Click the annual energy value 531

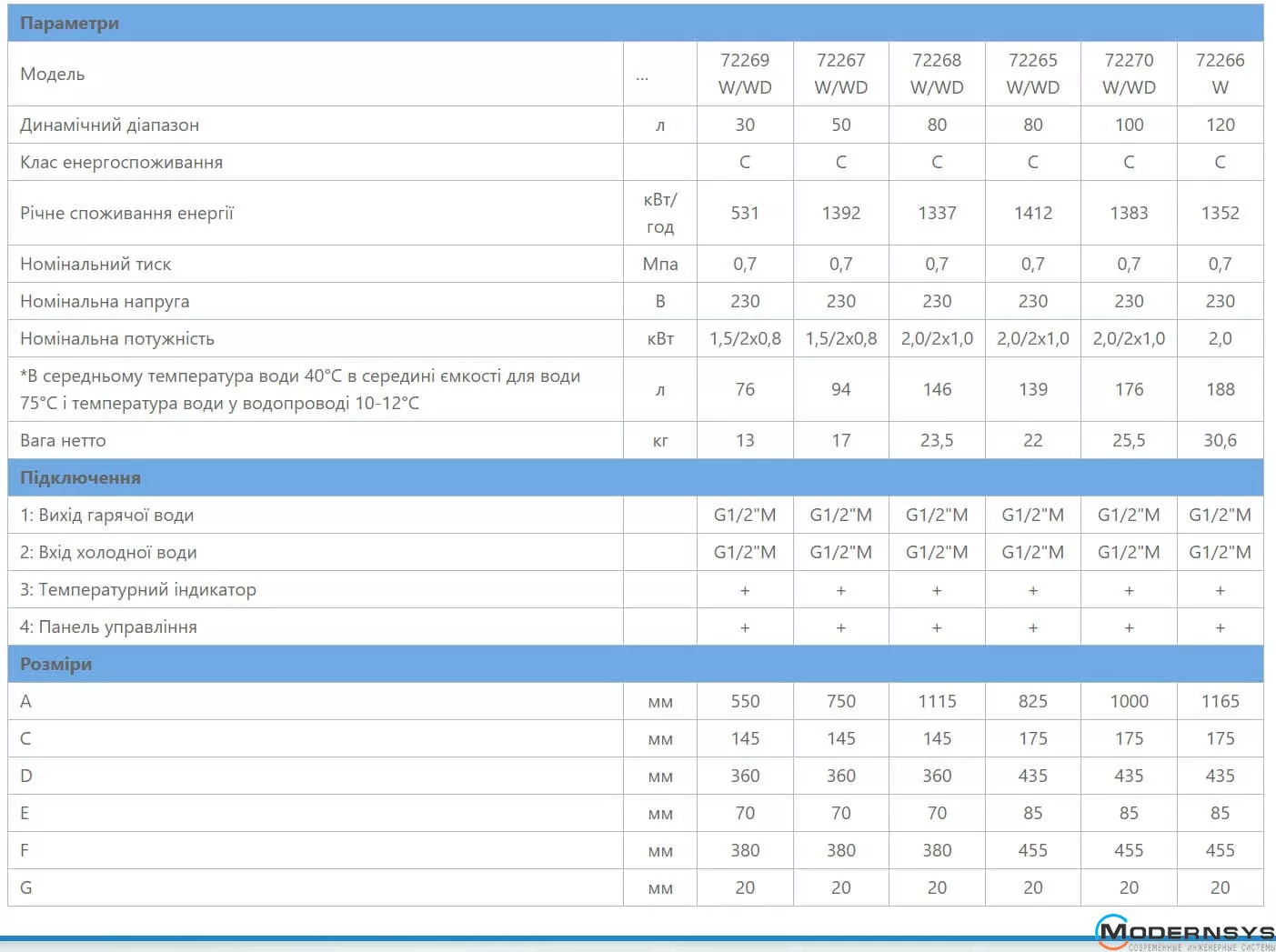click(x=745, y=214)
